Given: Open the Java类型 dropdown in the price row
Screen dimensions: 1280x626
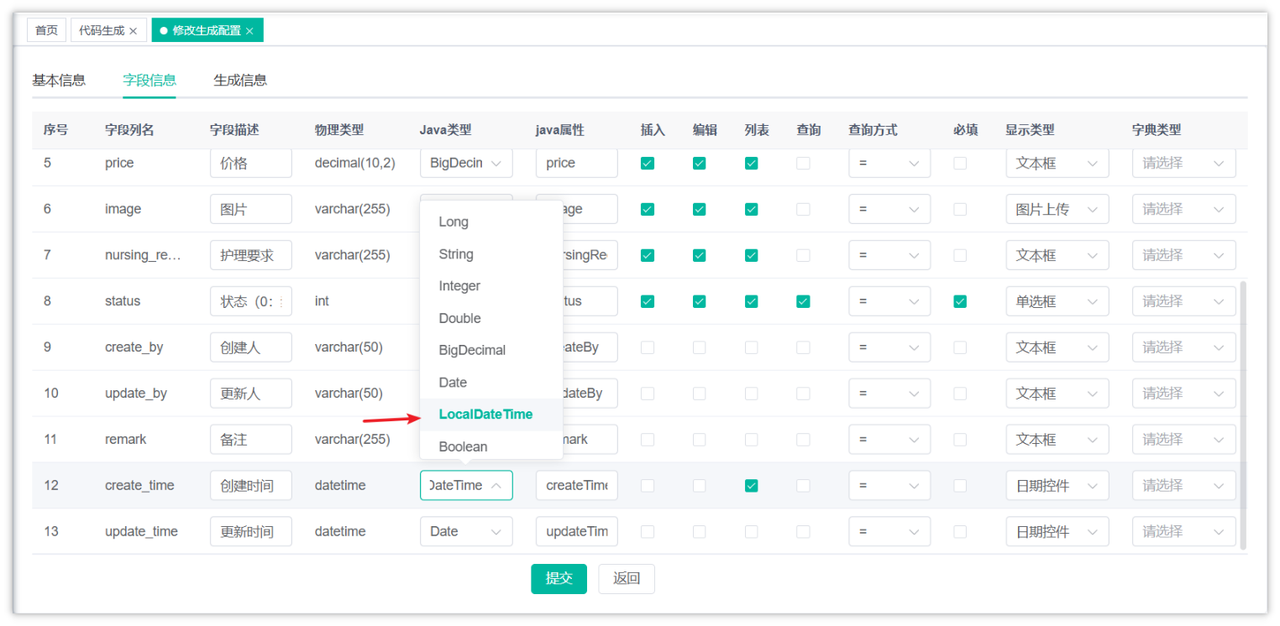Looking at the screenshot, I should tap(466, 163).
